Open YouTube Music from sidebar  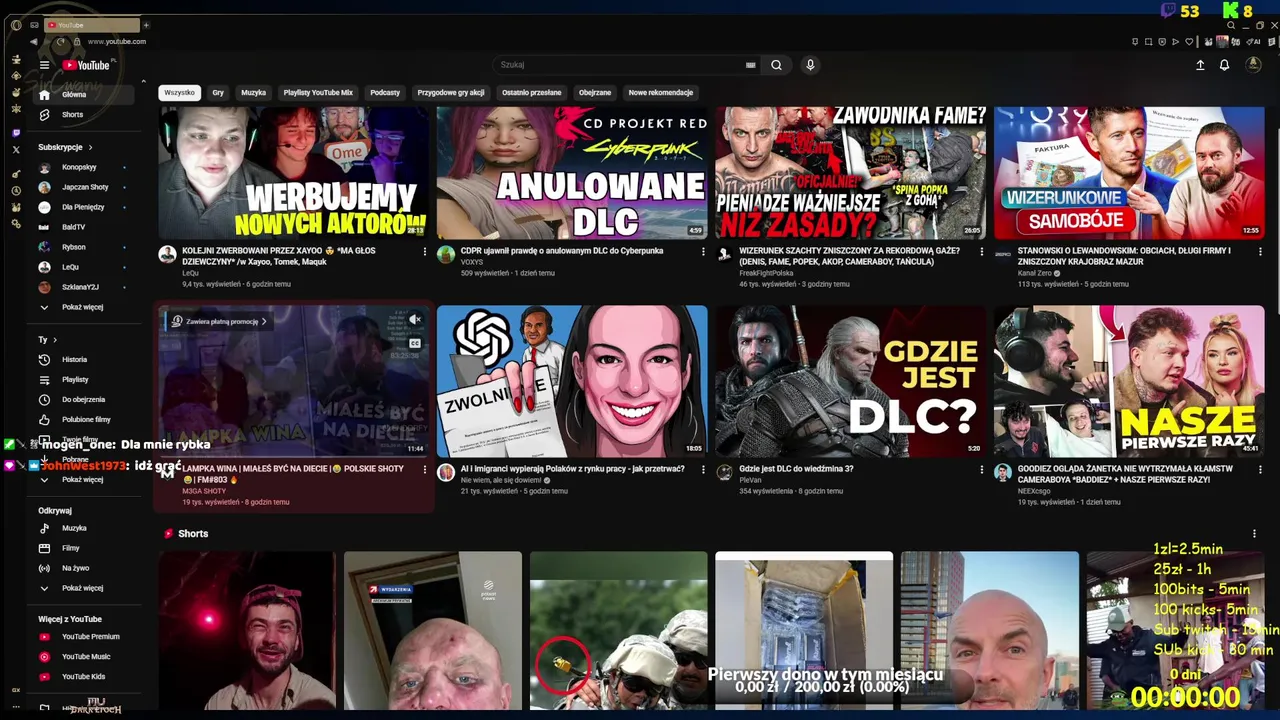83,657
